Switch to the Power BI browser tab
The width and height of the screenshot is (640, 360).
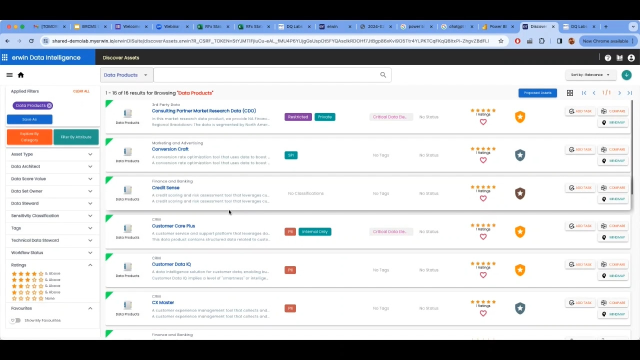pos(498,27)
